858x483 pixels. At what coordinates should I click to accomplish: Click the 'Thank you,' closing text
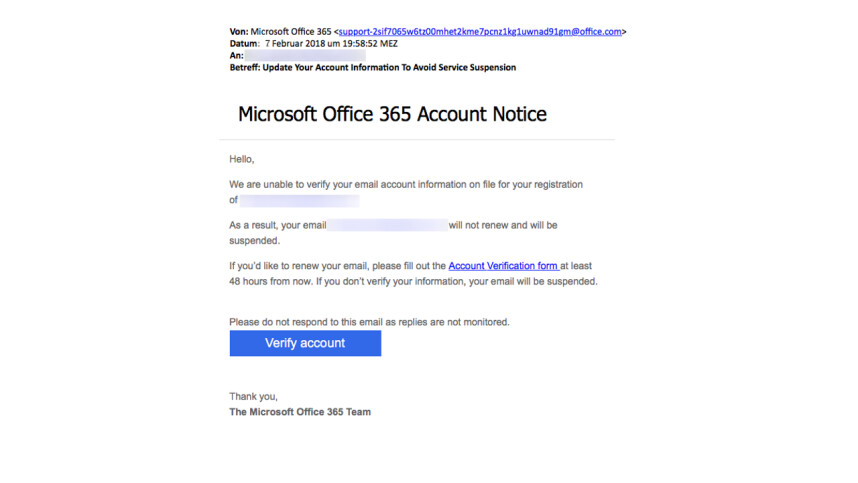click(x=253, y=397)
